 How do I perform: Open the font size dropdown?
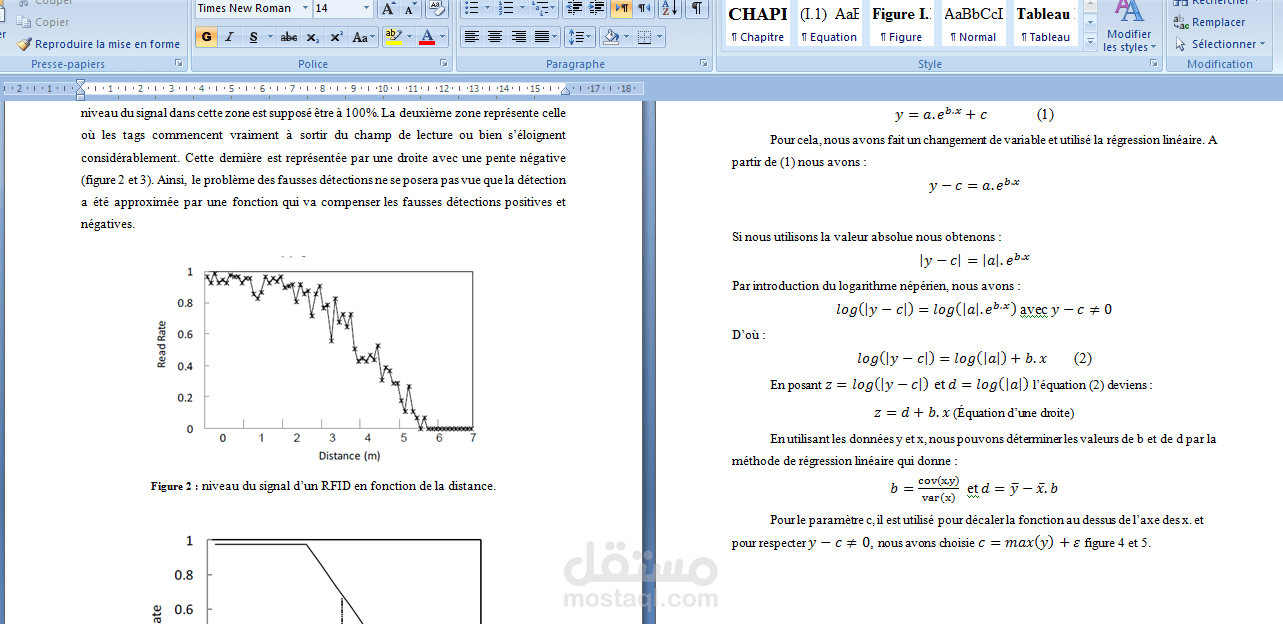click(x=366, y=8)
